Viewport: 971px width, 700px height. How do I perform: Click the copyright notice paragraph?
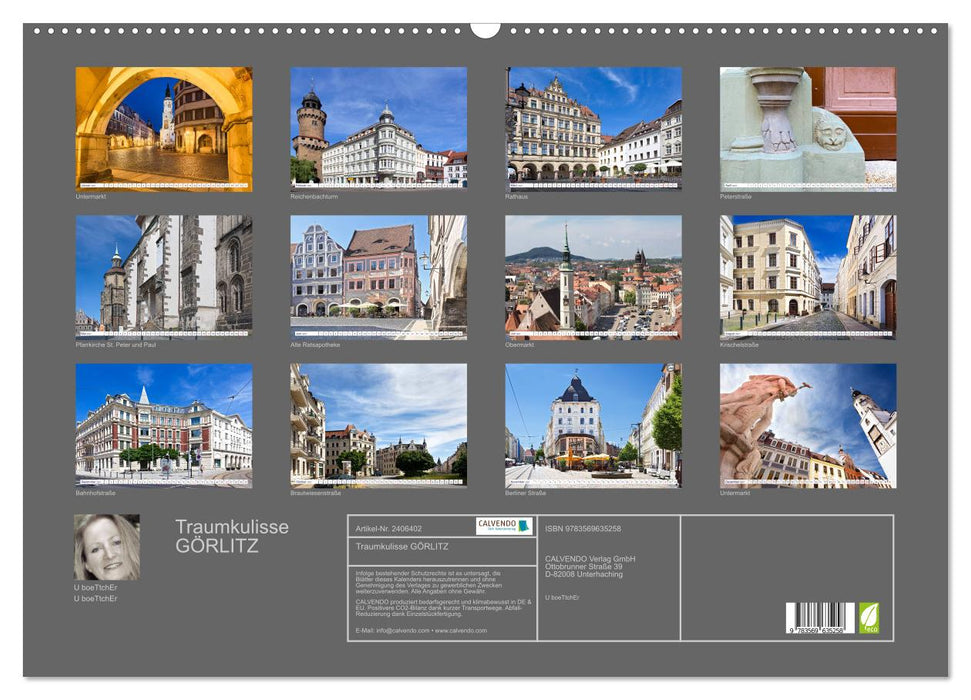click(x=429, y=582)
